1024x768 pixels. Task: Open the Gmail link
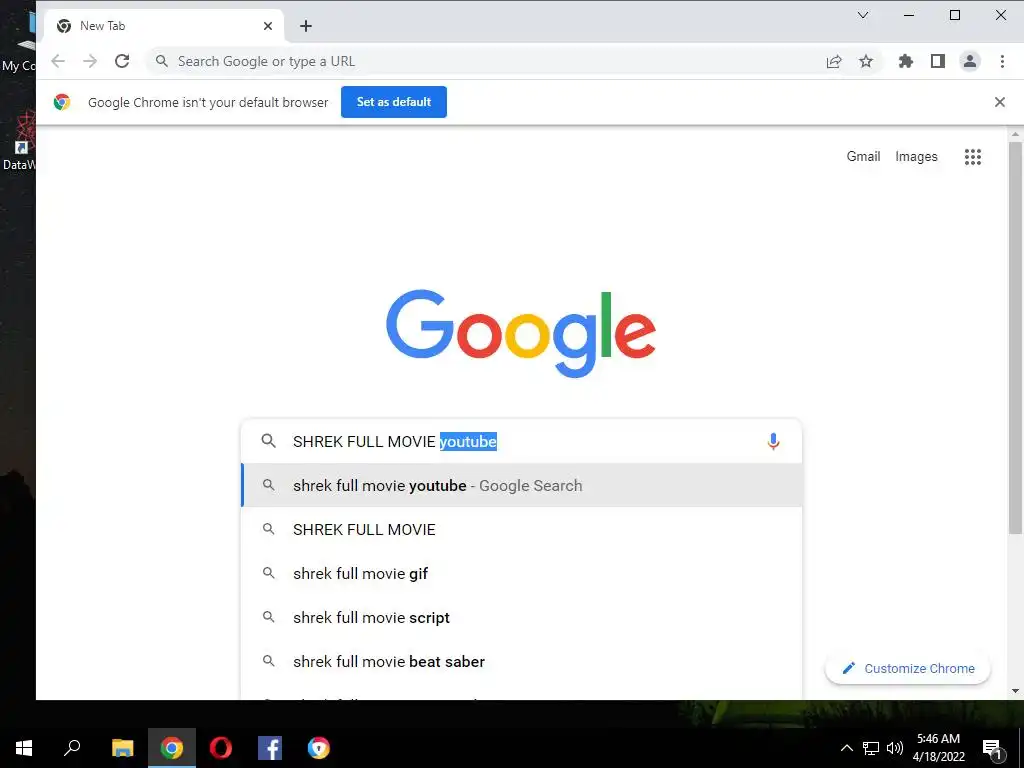(863, 157)
